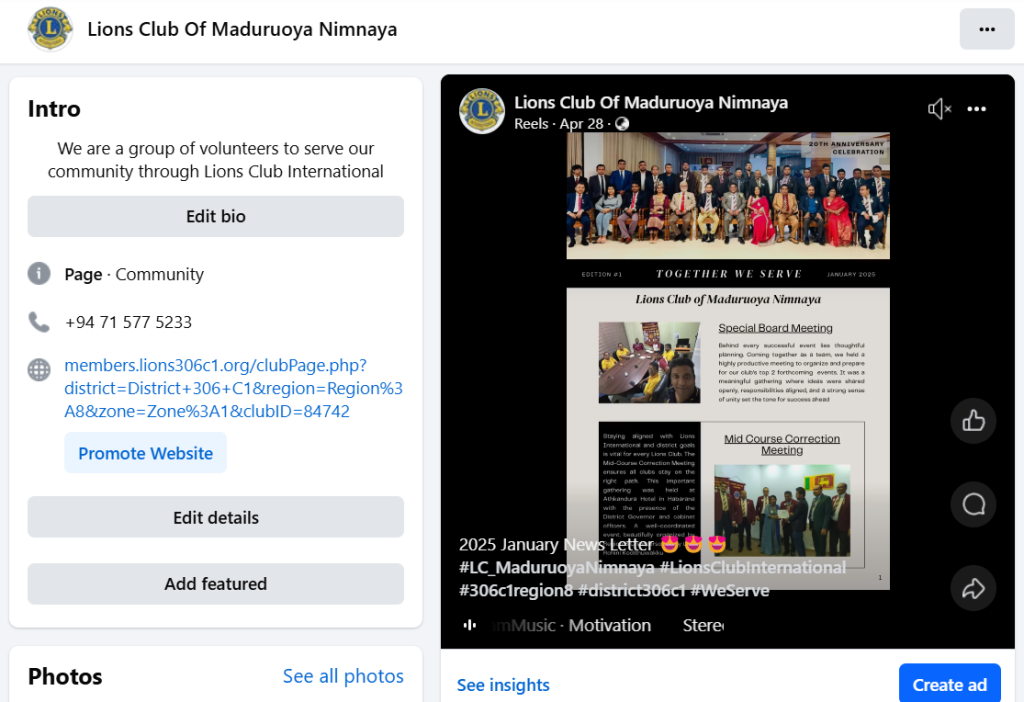
Task: Click the #LionsClubInternational hashtag
Action: 752,567
